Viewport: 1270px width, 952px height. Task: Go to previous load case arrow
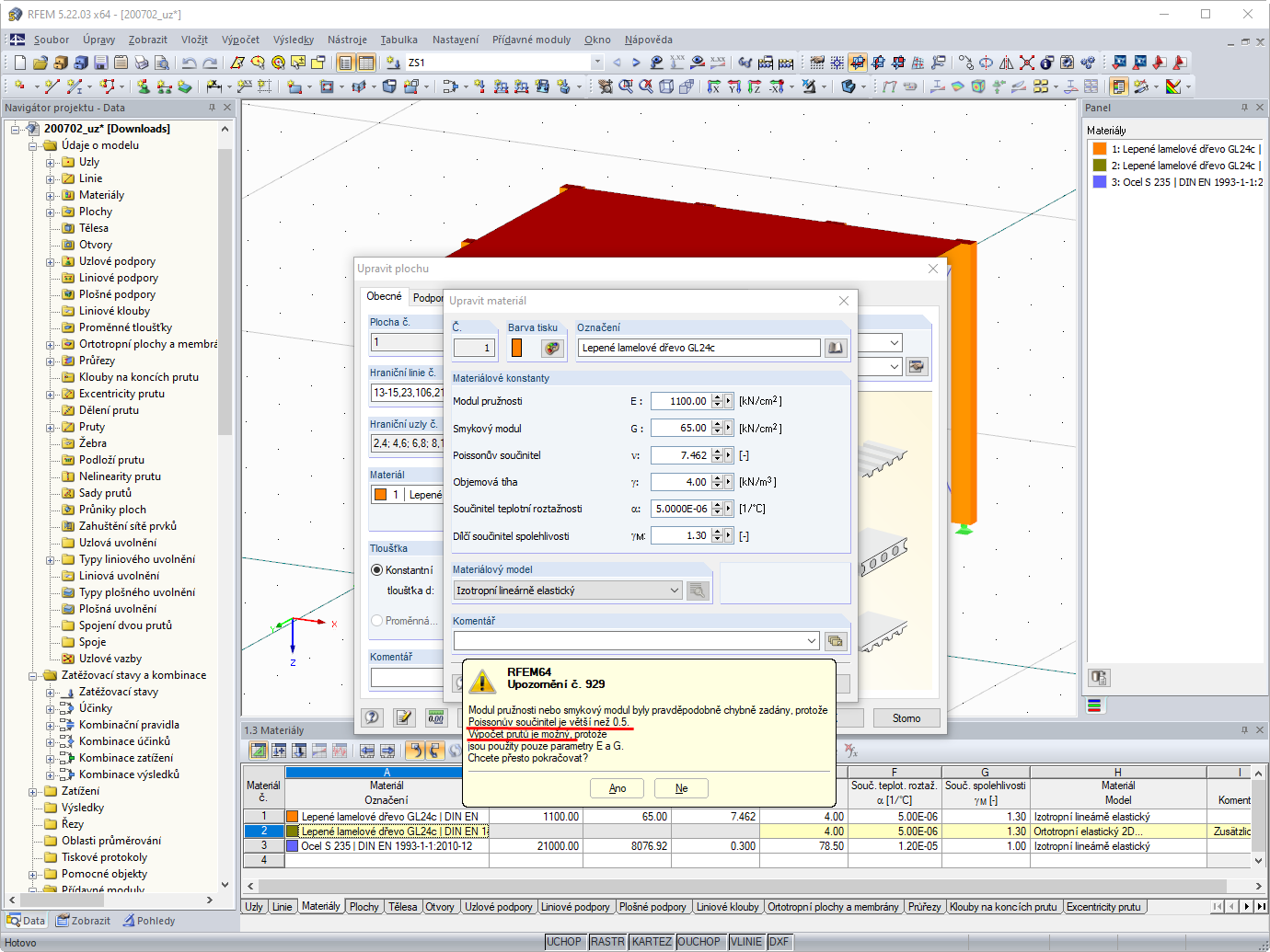617,63
